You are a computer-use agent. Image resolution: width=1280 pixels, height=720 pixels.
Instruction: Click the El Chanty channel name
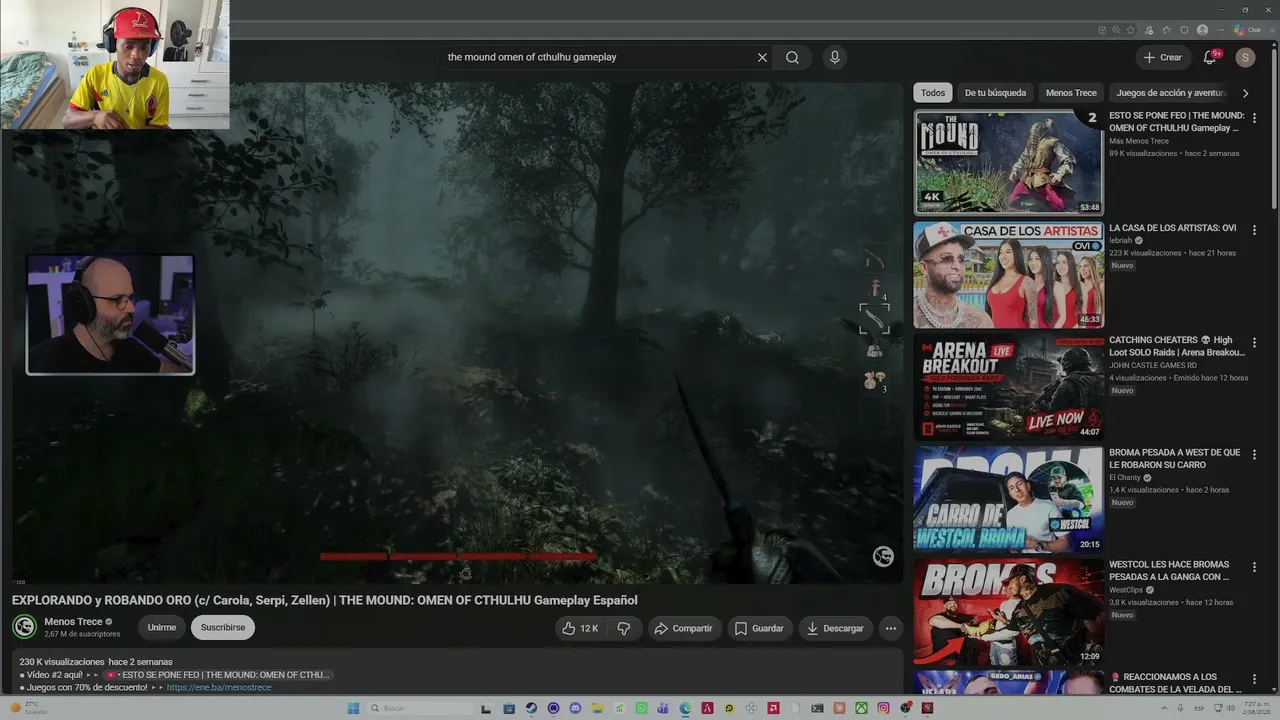(x=1125, y=478)
